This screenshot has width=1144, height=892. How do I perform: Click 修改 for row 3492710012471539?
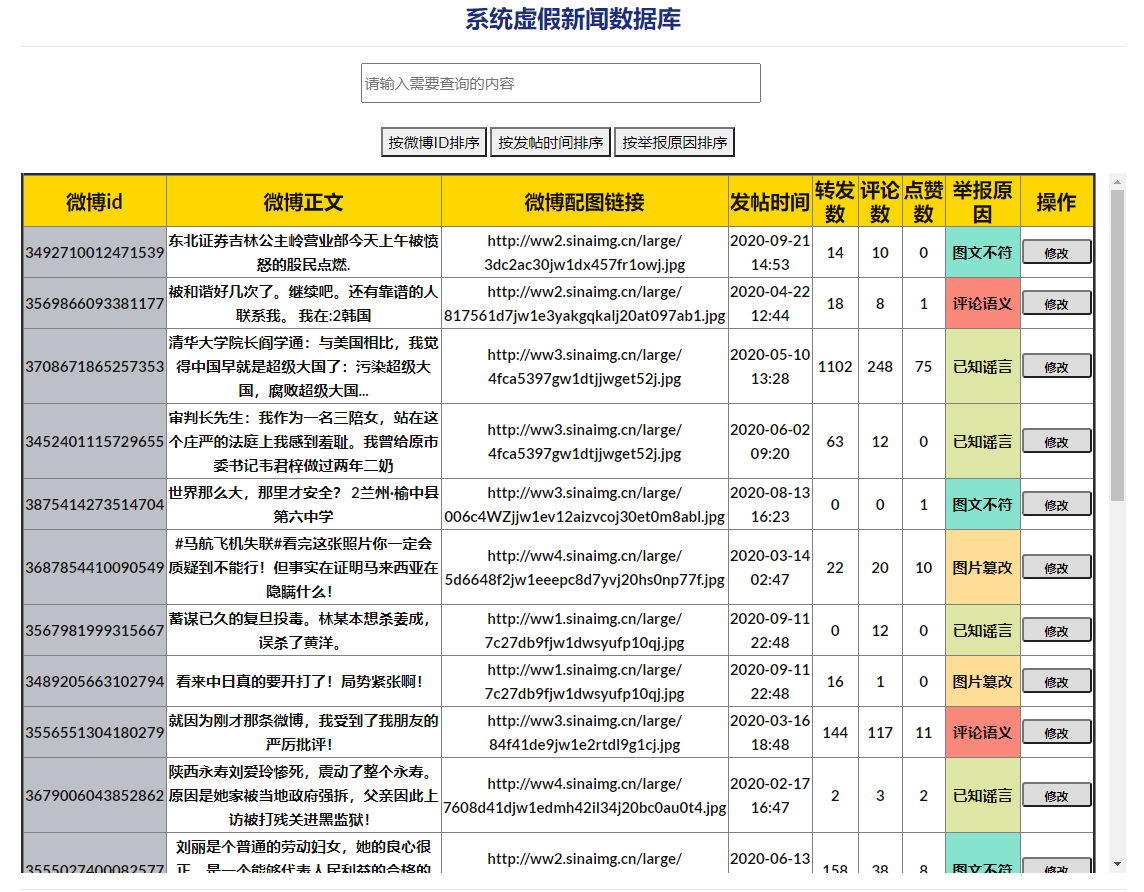coord(1056,252)
